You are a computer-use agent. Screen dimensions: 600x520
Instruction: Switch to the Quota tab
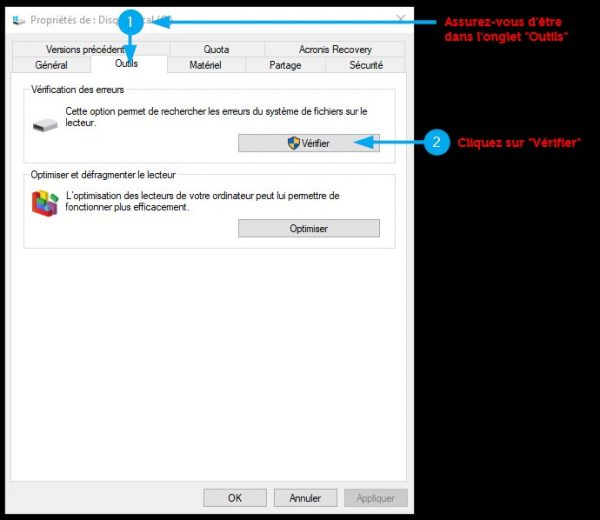pos(216,49)
